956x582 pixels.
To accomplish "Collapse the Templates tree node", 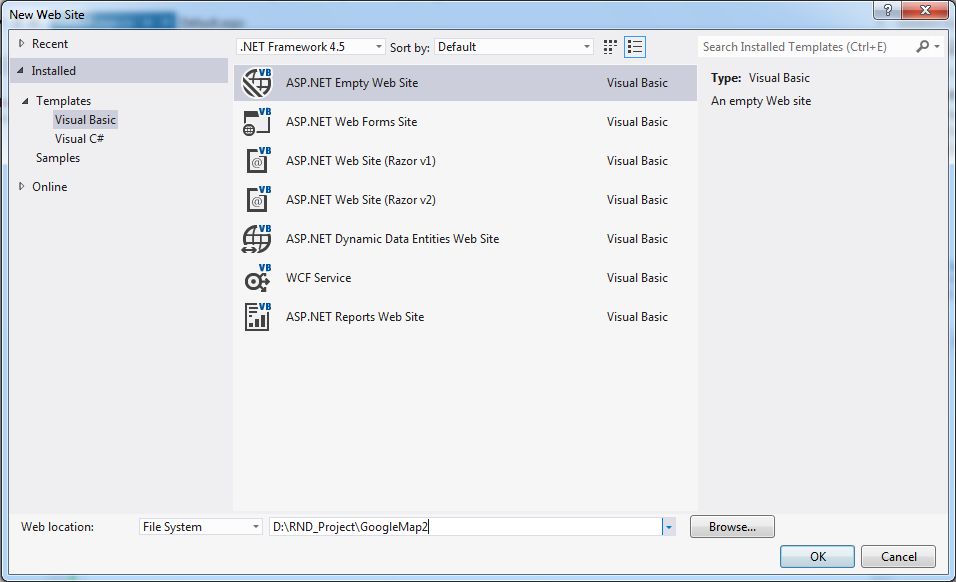I will (25, 101).
